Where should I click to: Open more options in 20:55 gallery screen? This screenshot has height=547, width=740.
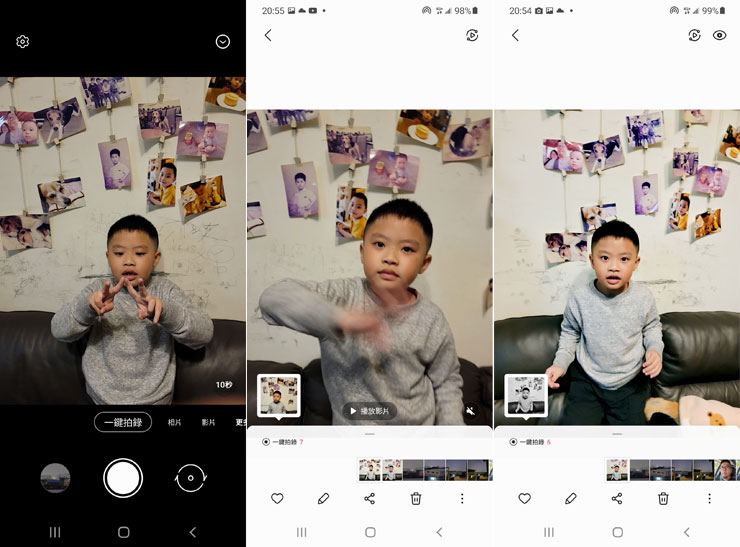click(462, 498)
